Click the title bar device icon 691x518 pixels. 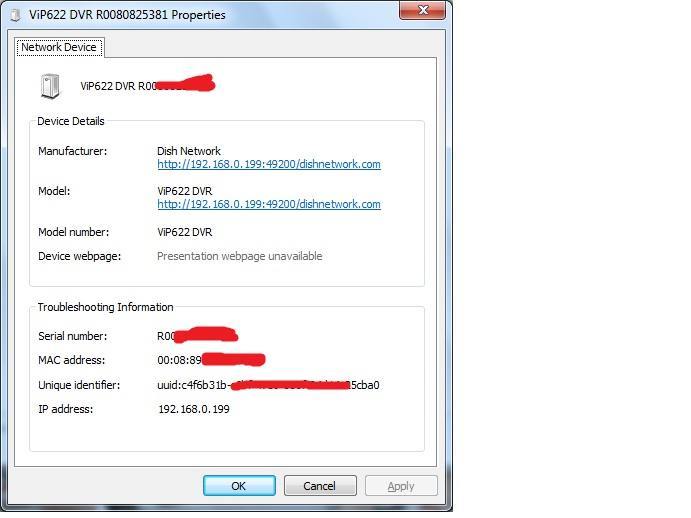16,15
